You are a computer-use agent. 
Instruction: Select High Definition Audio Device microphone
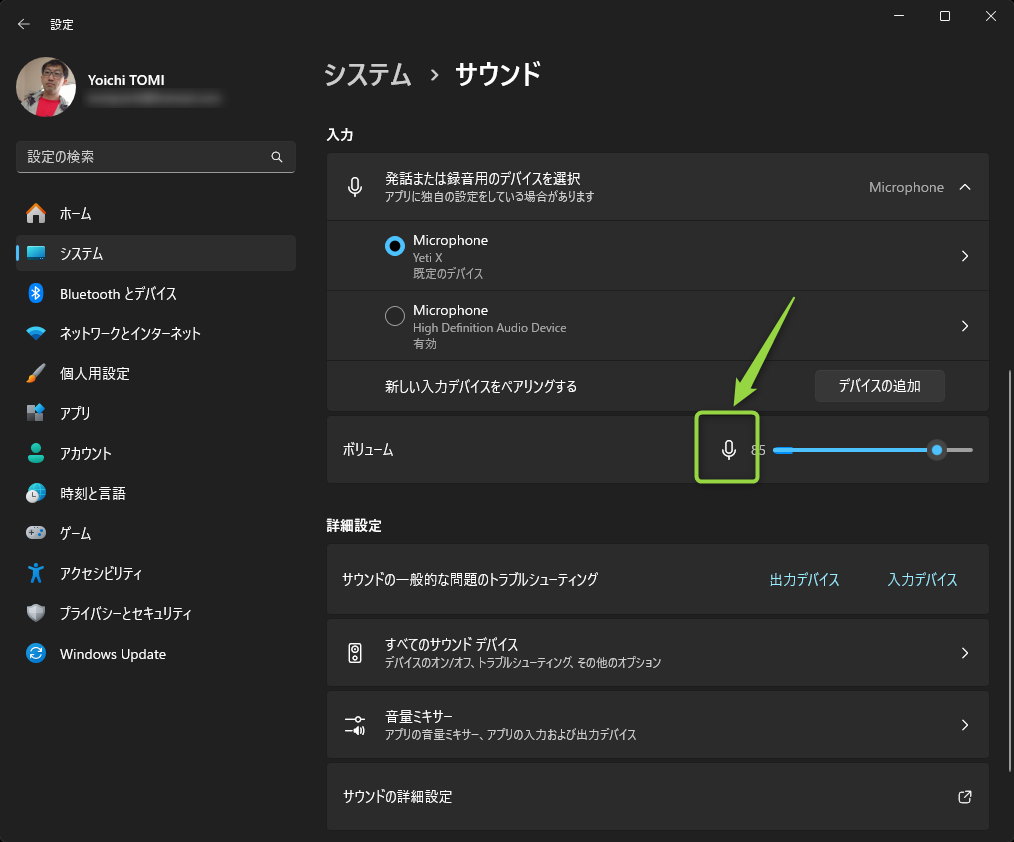click(395, 316)
